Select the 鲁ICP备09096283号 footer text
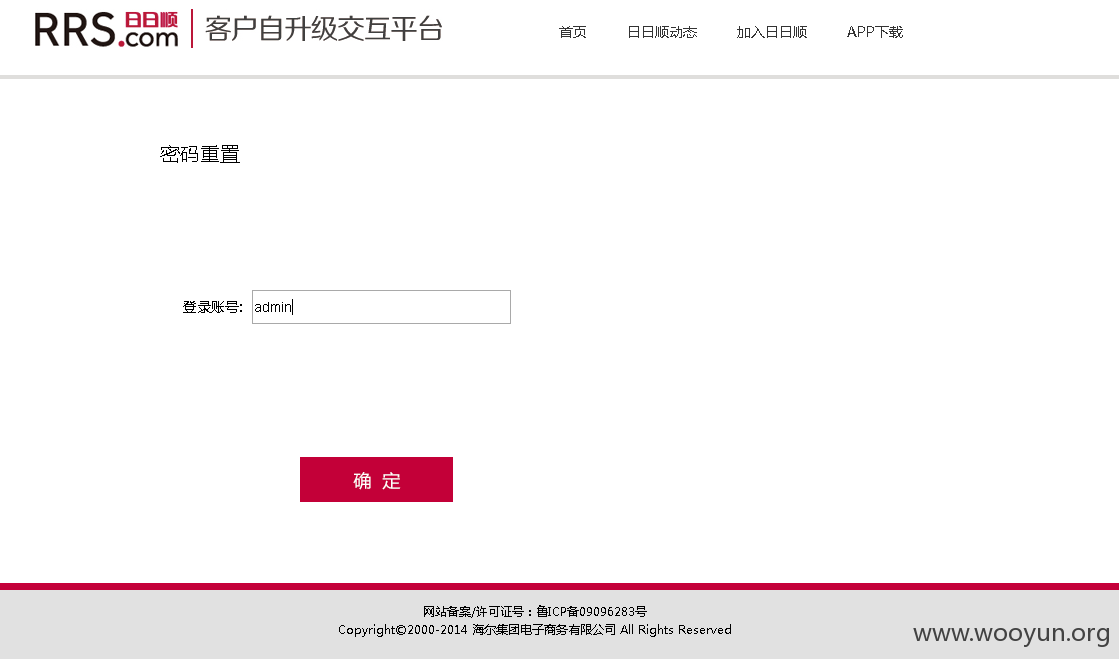Viewport: 1119px width, 662px height. point(592,611)
